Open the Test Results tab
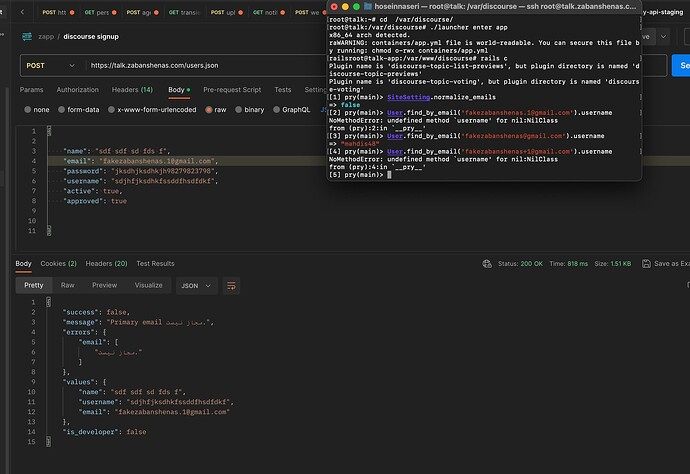This screenshot has height=474, width=690. pyautogui.click(x=155, y=264)
